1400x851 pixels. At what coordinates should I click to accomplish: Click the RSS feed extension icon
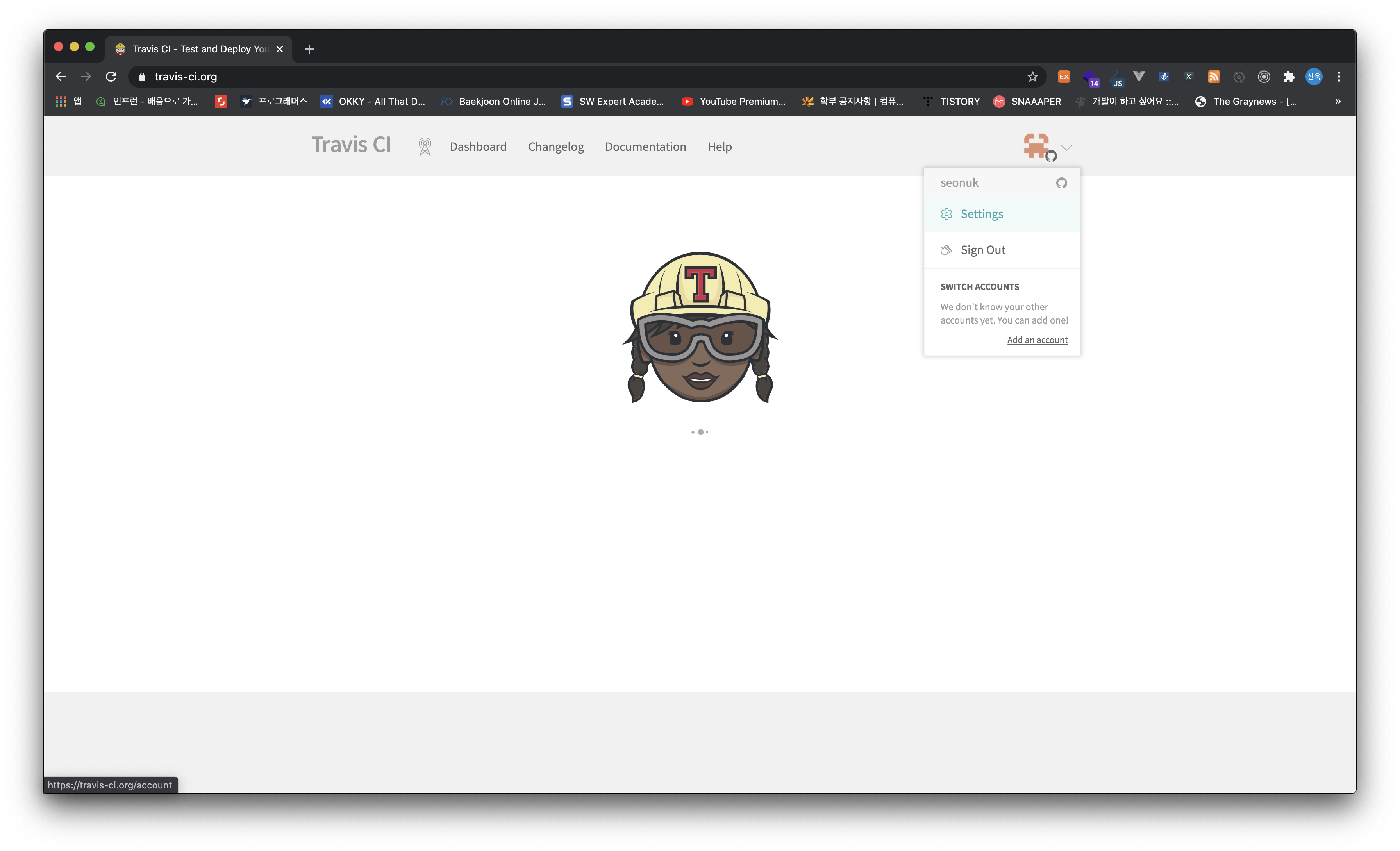(x=1214, y=77)
